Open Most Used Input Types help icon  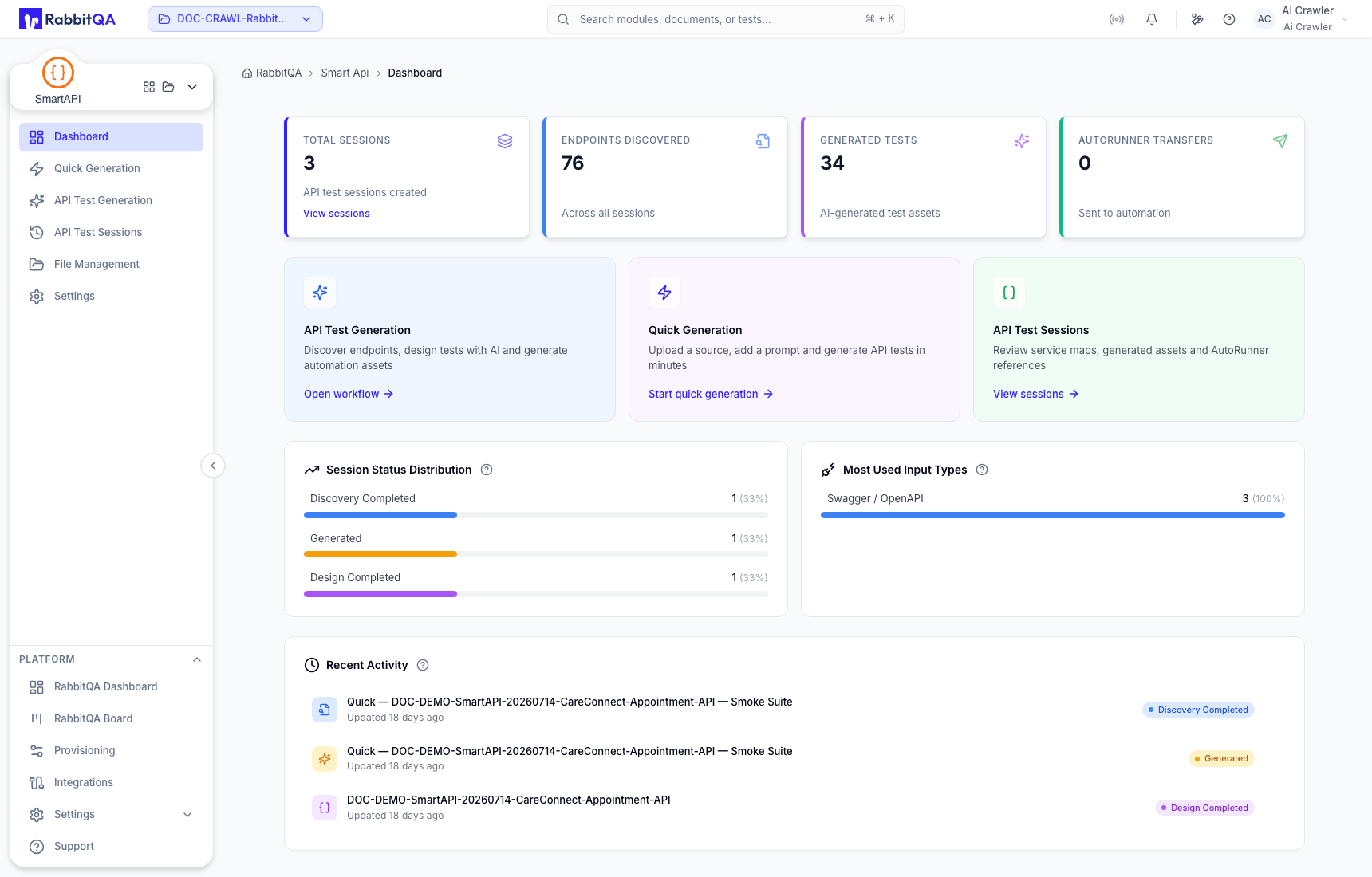982,470
